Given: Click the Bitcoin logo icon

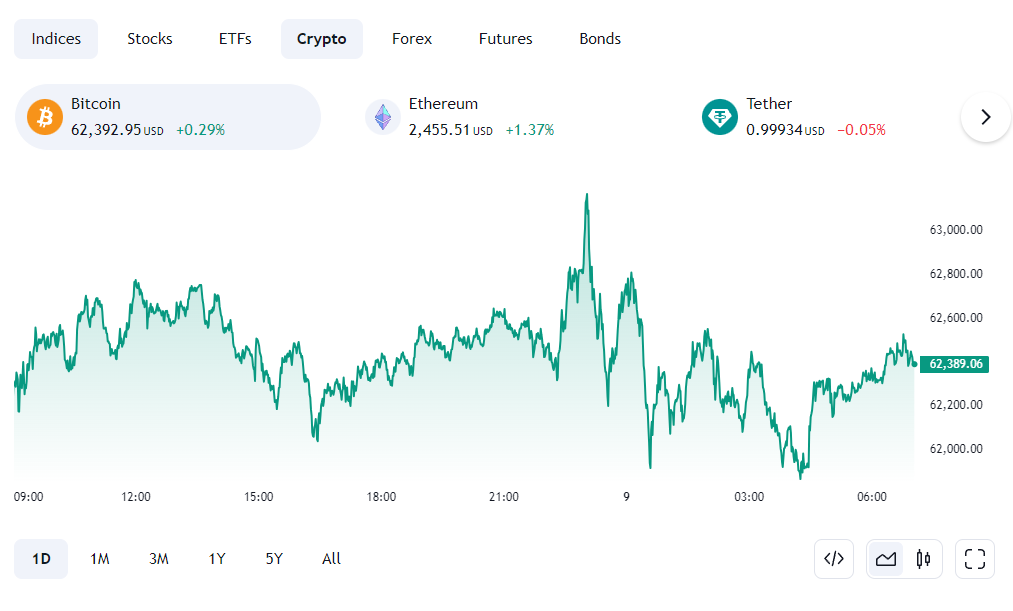Looking at the screenshot, I should [45, 117].
